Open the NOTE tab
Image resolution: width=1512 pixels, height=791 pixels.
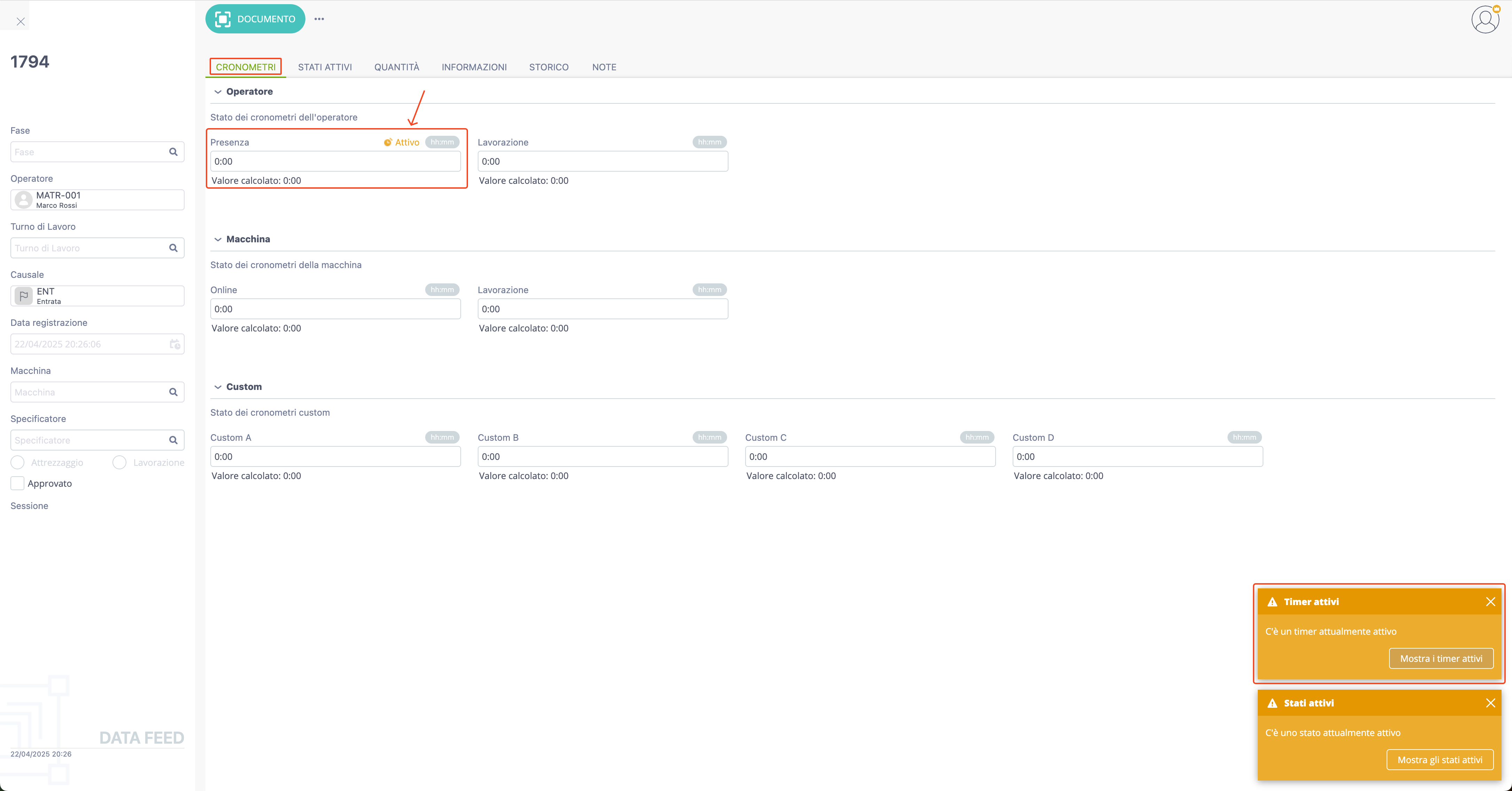pyautogui.click(x=604, y=67)
